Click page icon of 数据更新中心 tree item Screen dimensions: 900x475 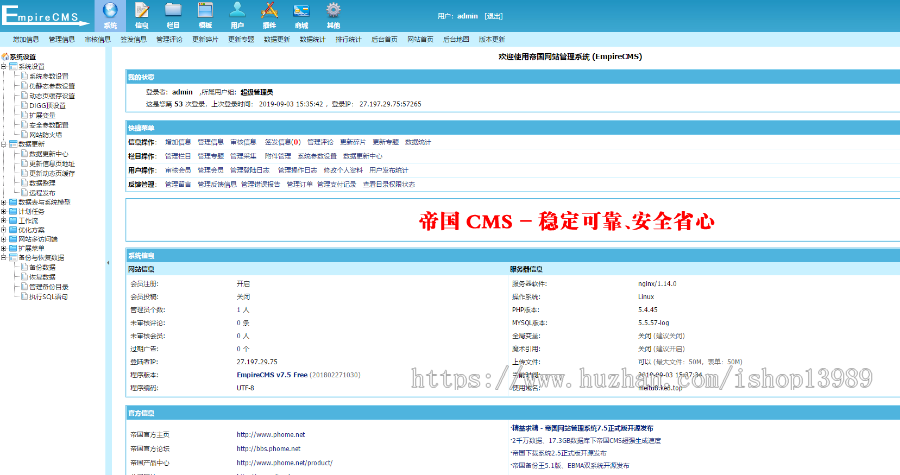point(24,154)
